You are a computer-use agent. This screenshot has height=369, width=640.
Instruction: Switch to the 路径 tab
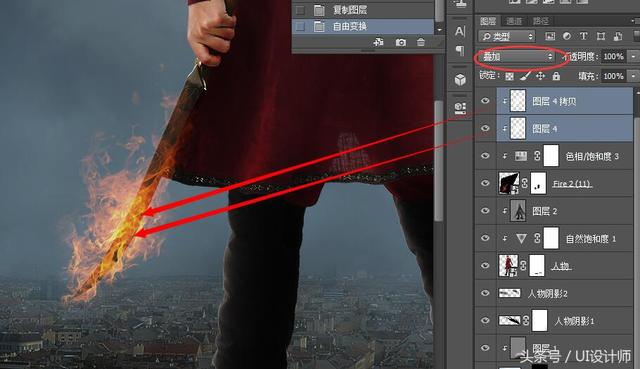coord(540,21)
